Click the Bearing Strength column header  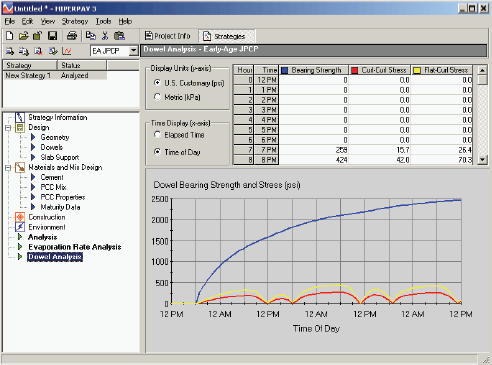pyautogui.click(x=314, y=70)
